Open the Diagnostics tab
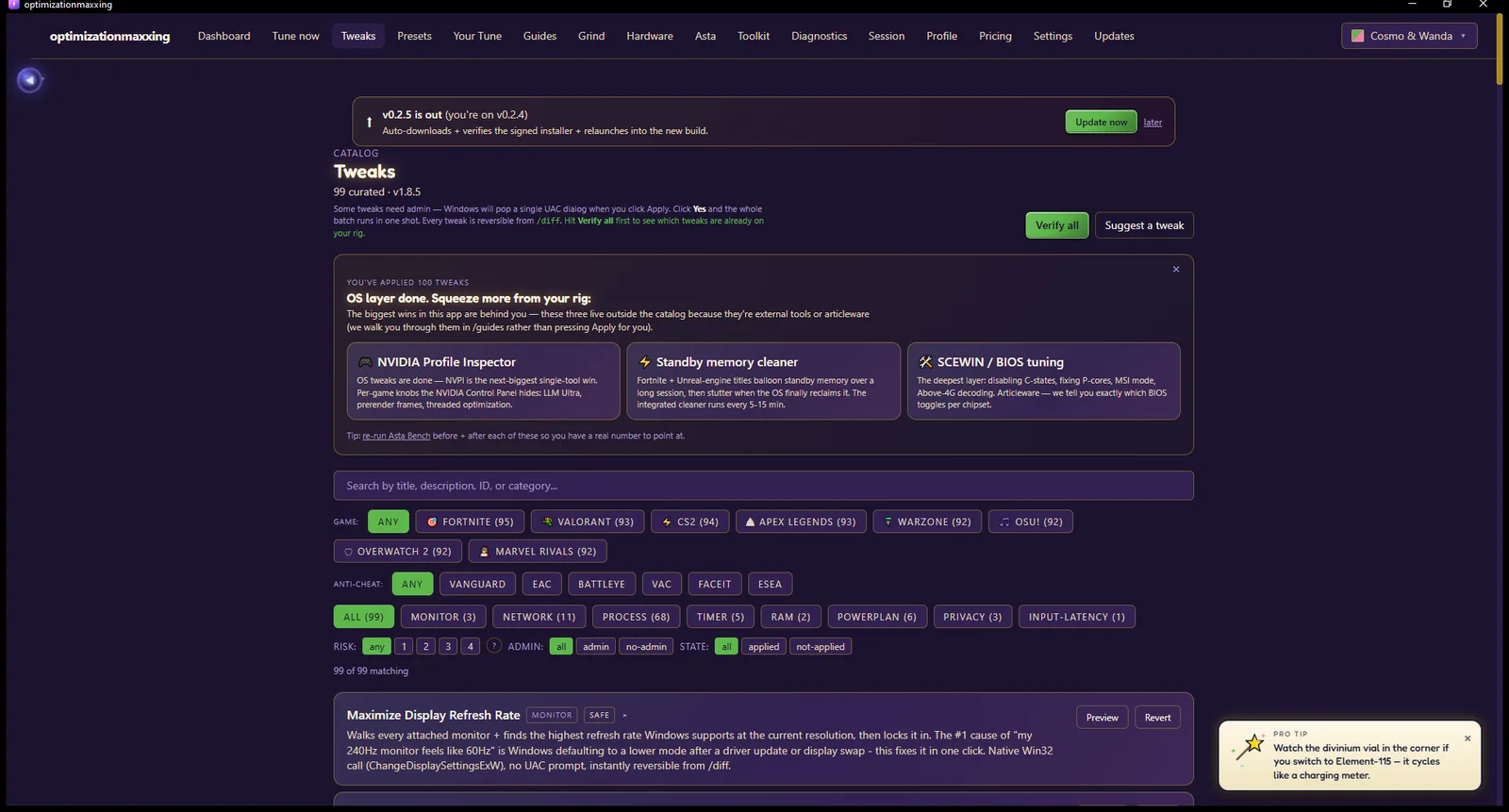This screenshot has height=812, width=1509. (x=819, y=36)
